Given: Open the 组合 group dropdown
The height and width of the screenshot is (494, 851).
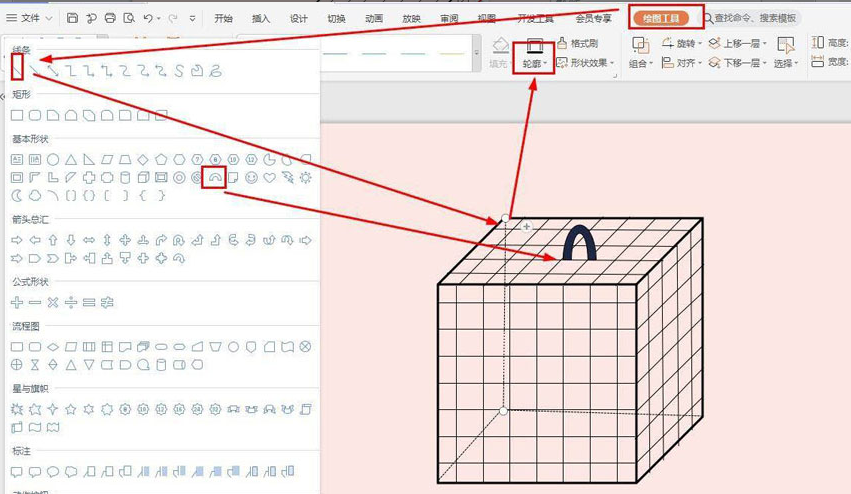Looking at the screenshot, I should [x=640, y=64].
